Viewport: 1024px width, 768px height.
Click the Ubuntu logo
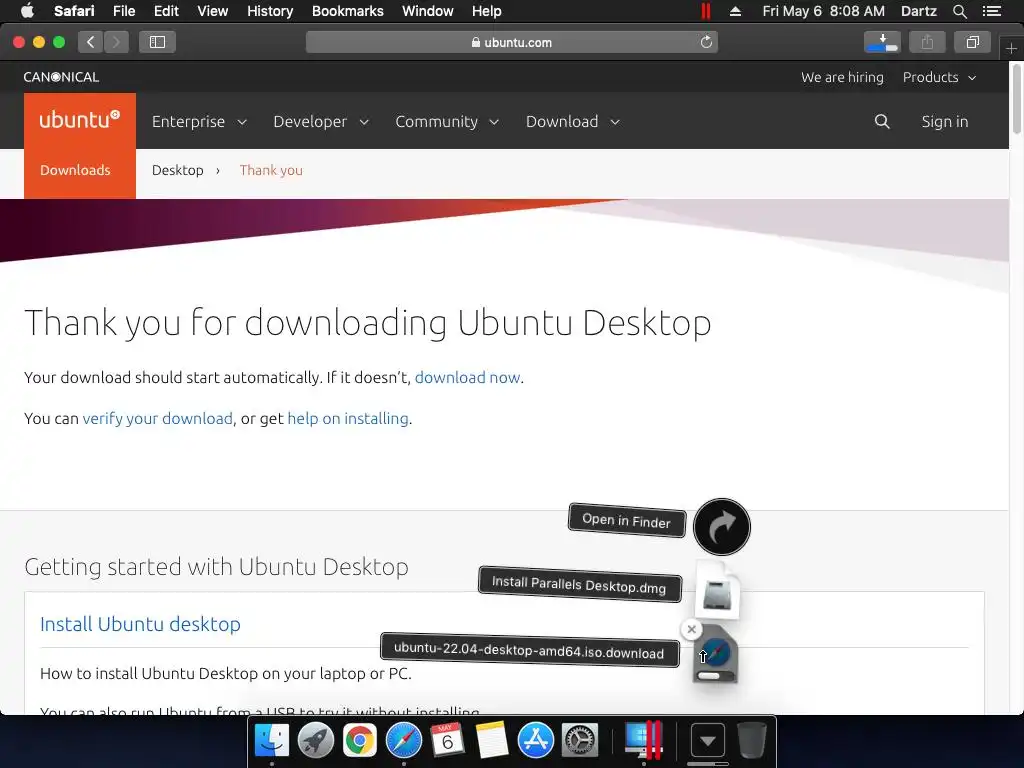(x=80, y=120)
